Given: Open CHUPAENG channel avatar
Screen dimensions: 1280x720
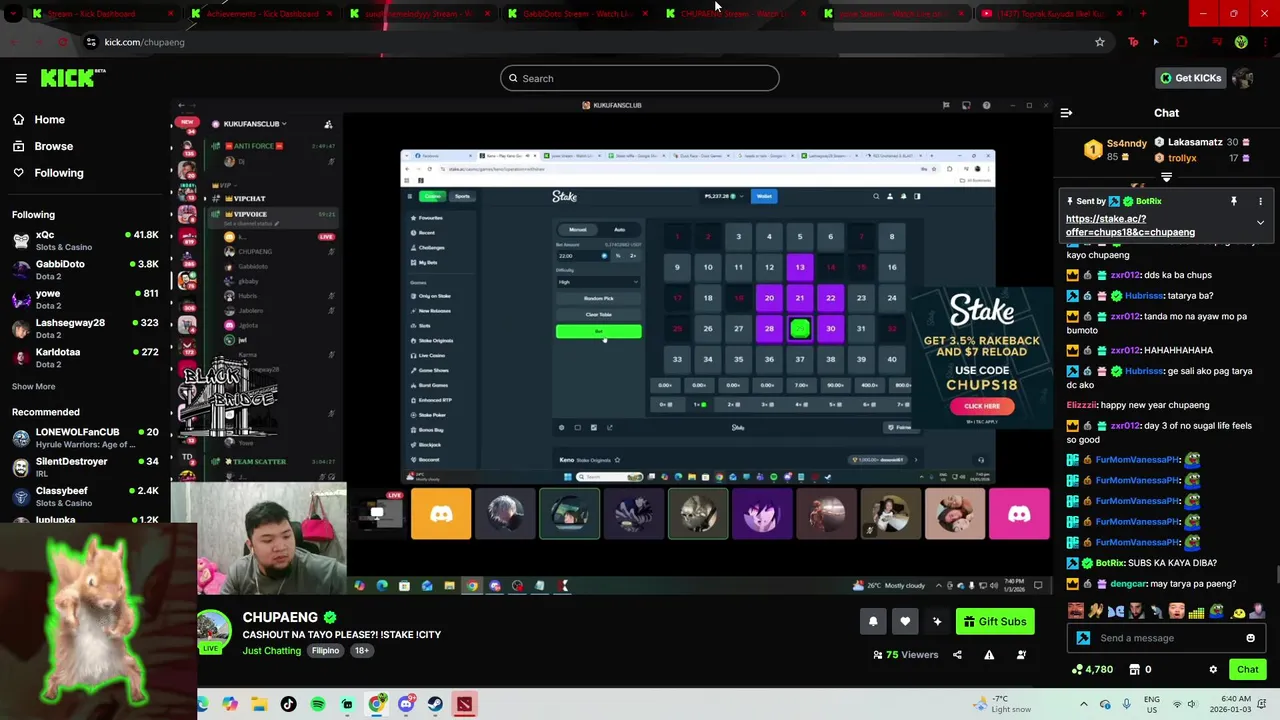Looking at the screenshot, I should pyautogui.click(x=213, y=630).
